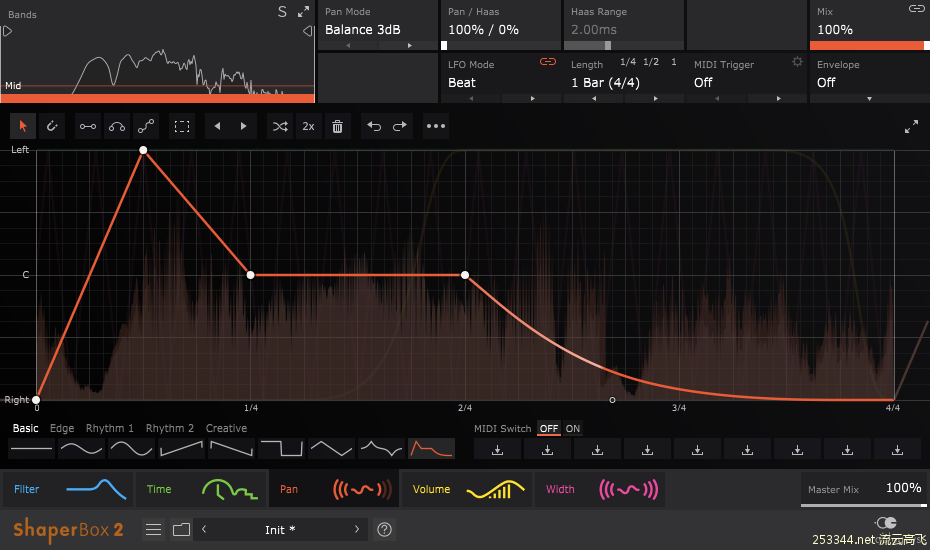Click the 2x double wave button
930x550 pixels.
pos(308,126)
